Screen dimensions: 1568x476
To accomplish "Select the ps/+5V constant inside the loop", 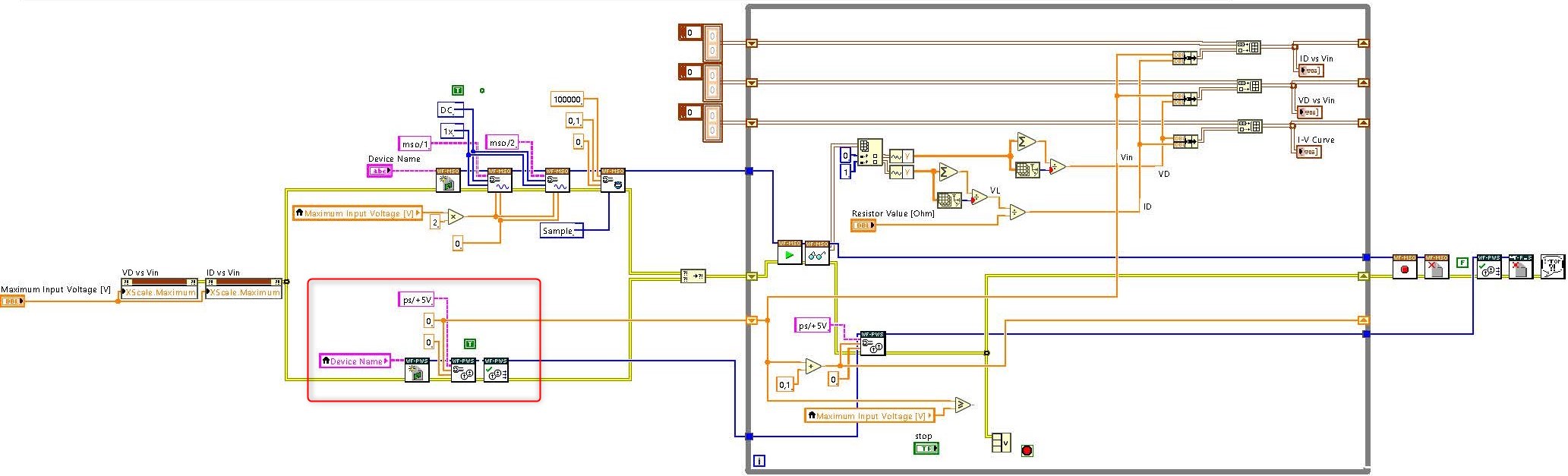I will tap(812, 326).
